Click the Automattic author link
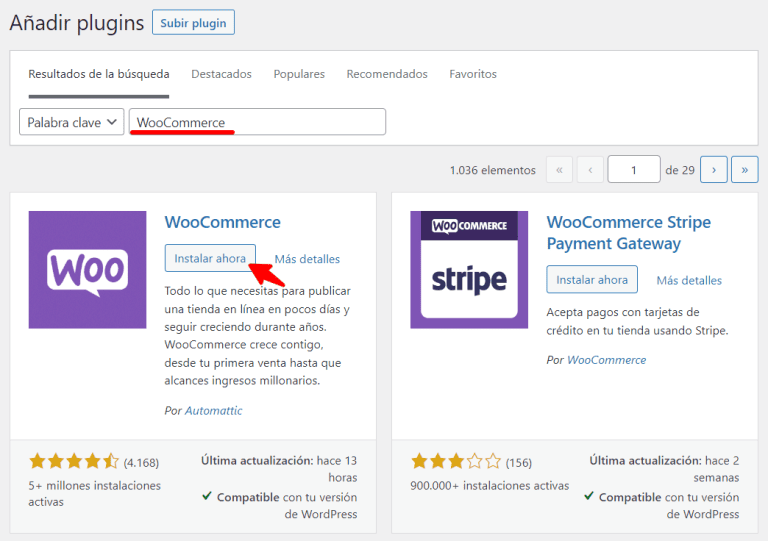Screen dimensions: 768x541 (x=213, y=411)
